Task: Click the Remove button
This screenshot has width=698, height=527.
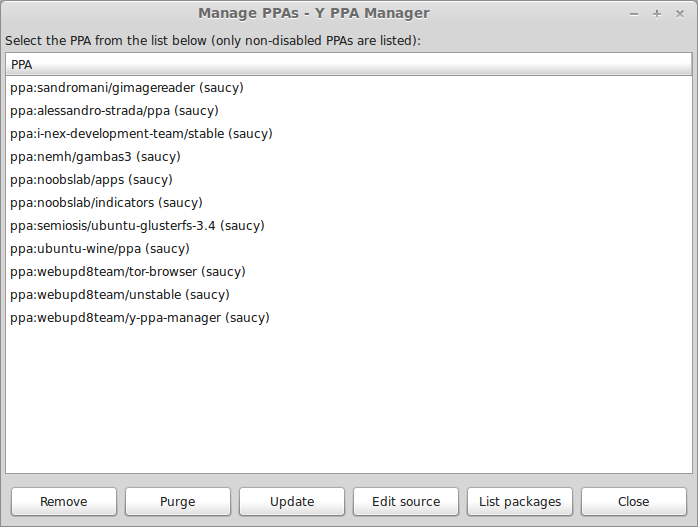Action: (64, 502)
